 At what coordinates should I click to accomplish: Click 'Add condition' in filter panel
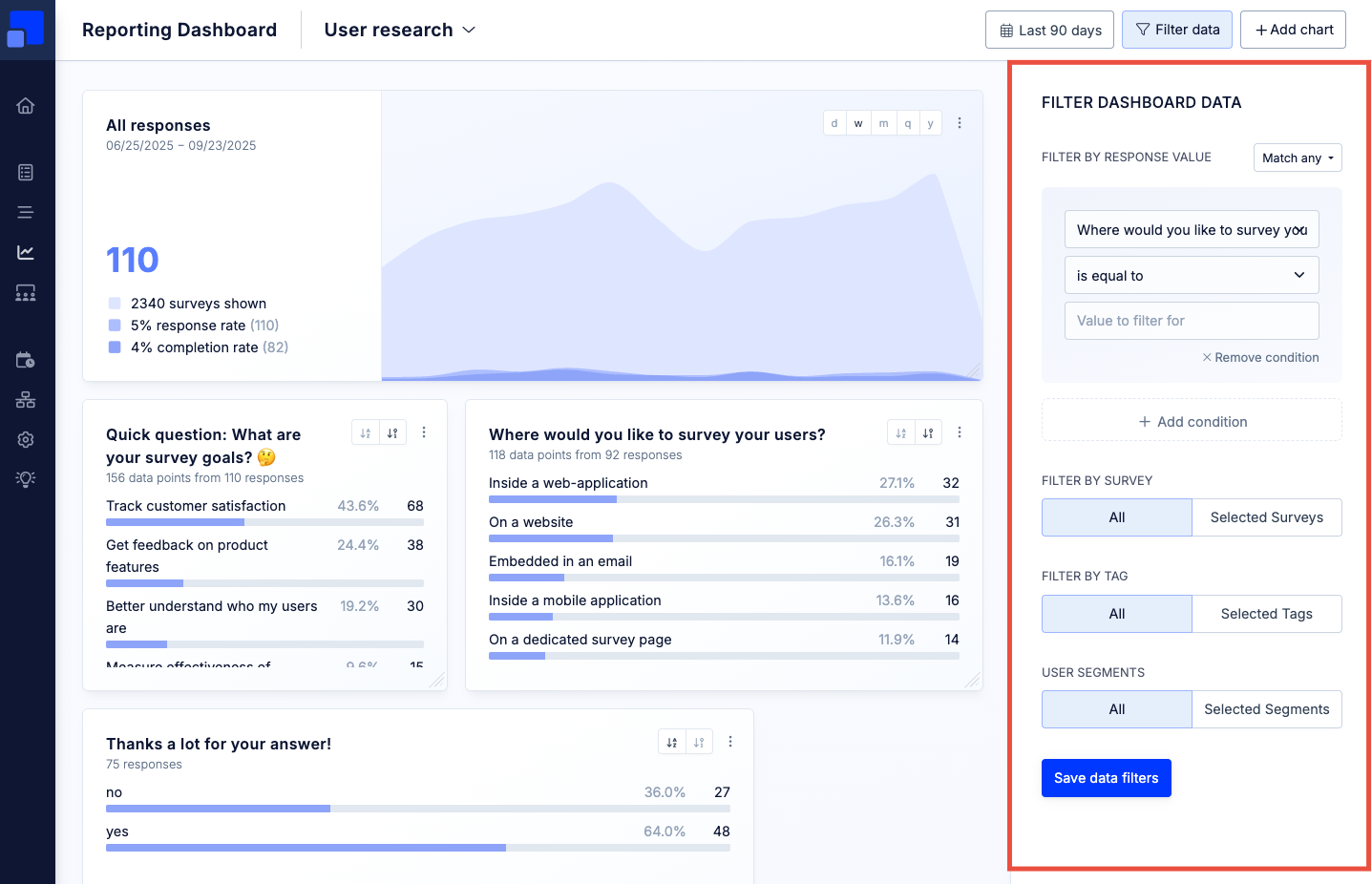pos(1192,421)
